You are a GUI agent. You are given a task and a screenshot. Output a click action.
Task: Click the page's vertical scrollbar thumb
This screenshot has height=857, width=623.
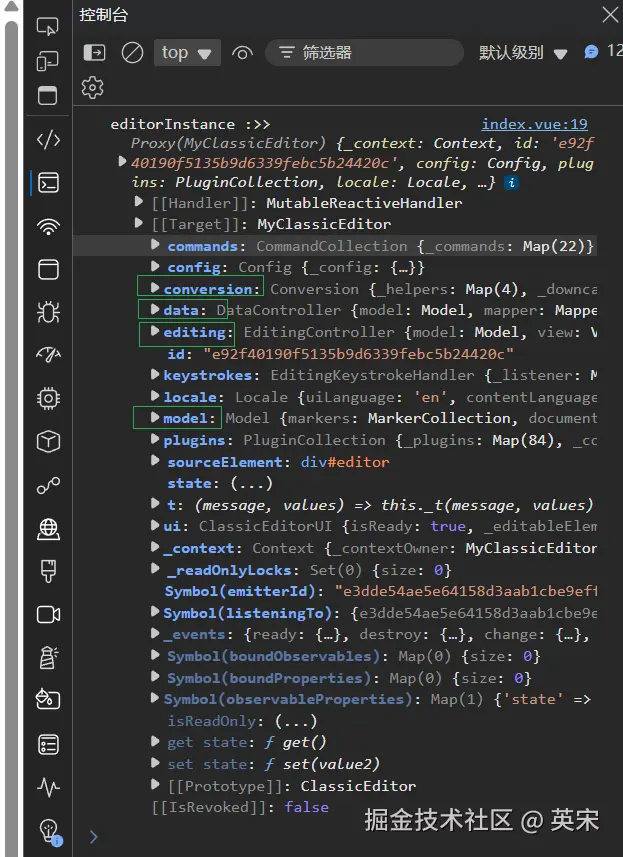[x=11, y=437]
